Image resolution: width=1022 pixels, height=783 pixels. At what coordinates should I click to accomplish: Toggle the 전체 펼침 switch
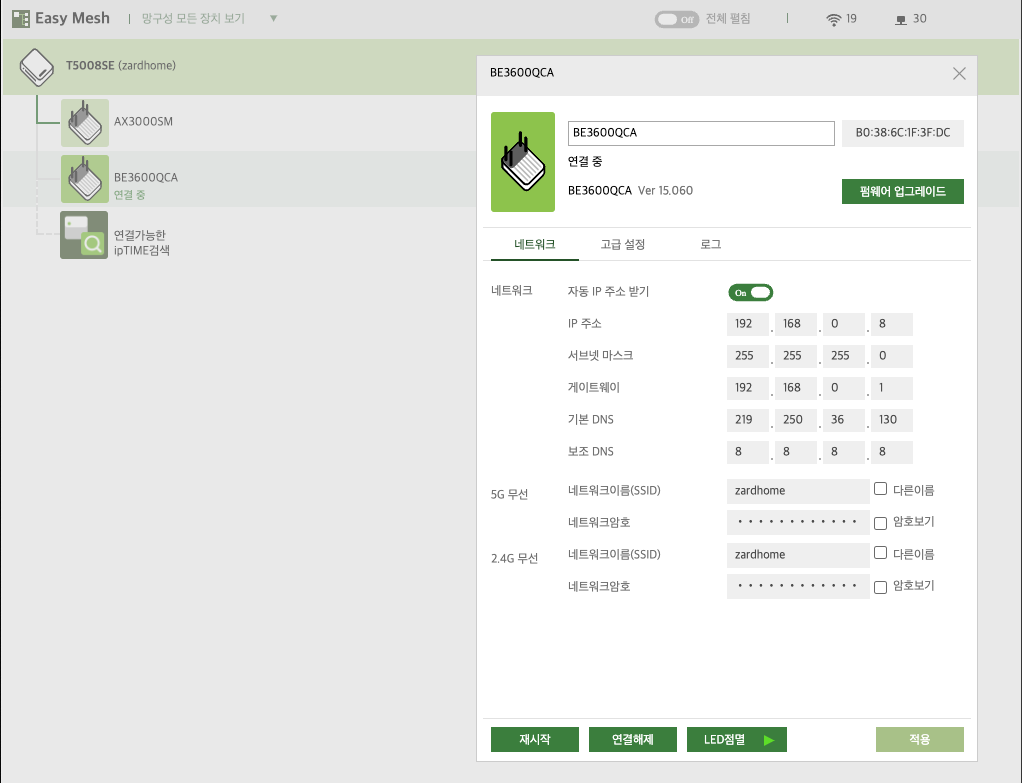[x=677, y=20]
